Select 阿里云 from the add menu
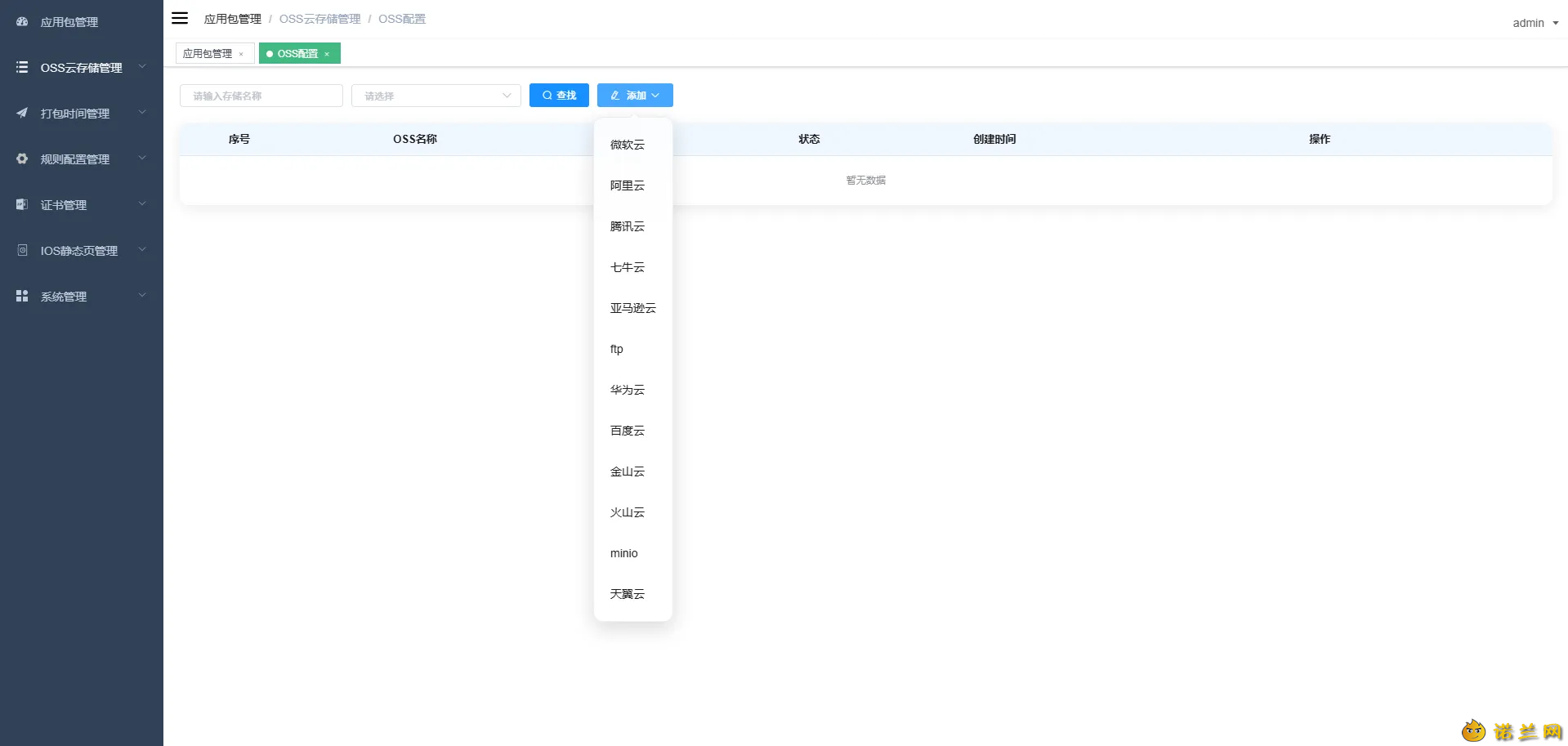Screen dimensions: 1568x746 (633, 185)
